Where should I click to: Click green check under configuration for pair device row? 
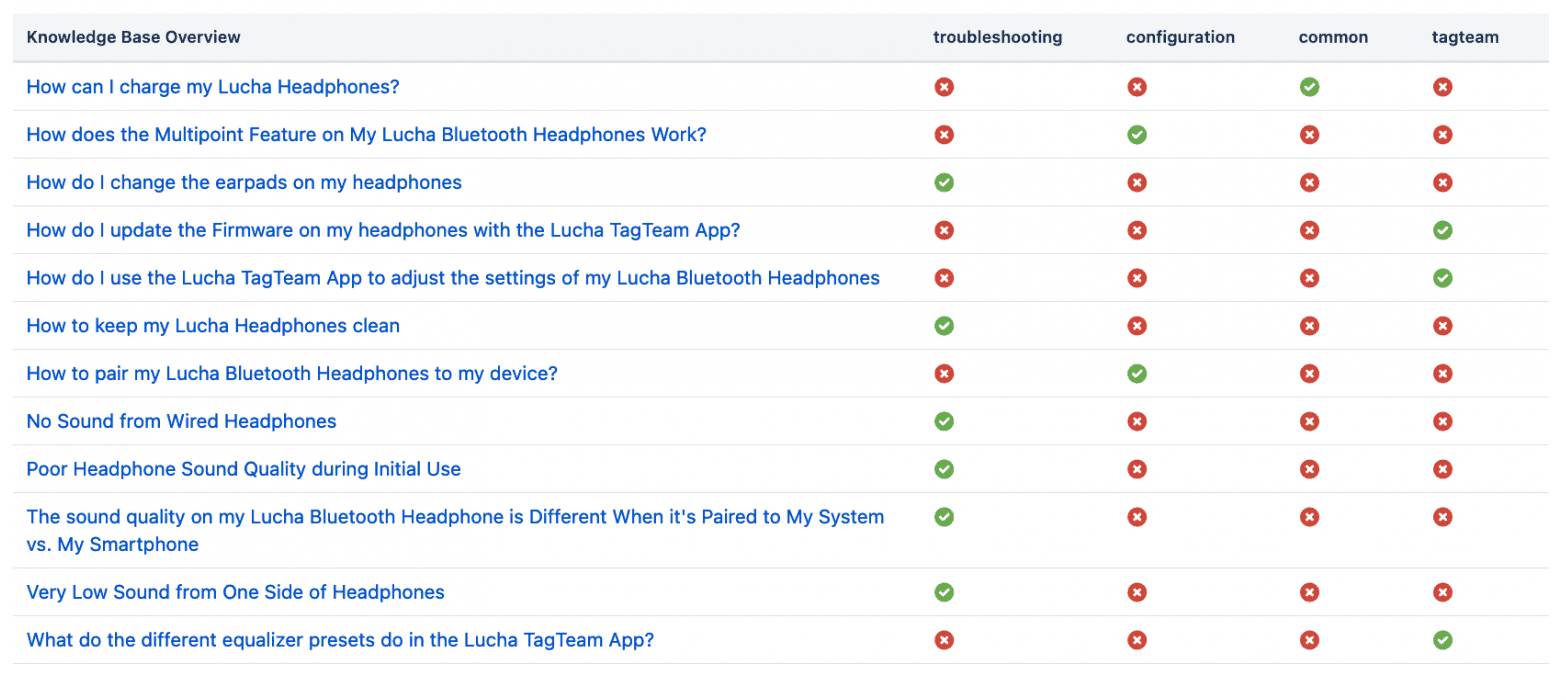pyautogui.click(x=1136, y=374)
